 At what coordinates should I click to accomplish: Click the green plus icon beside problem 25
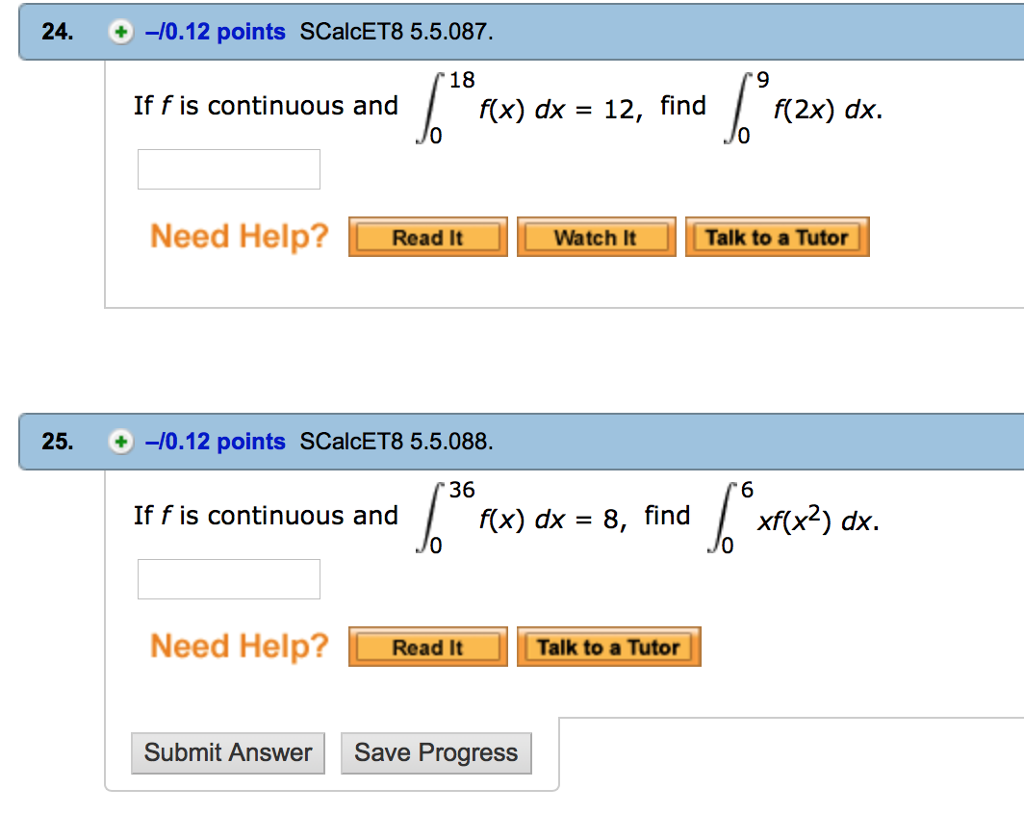point(120,441)
